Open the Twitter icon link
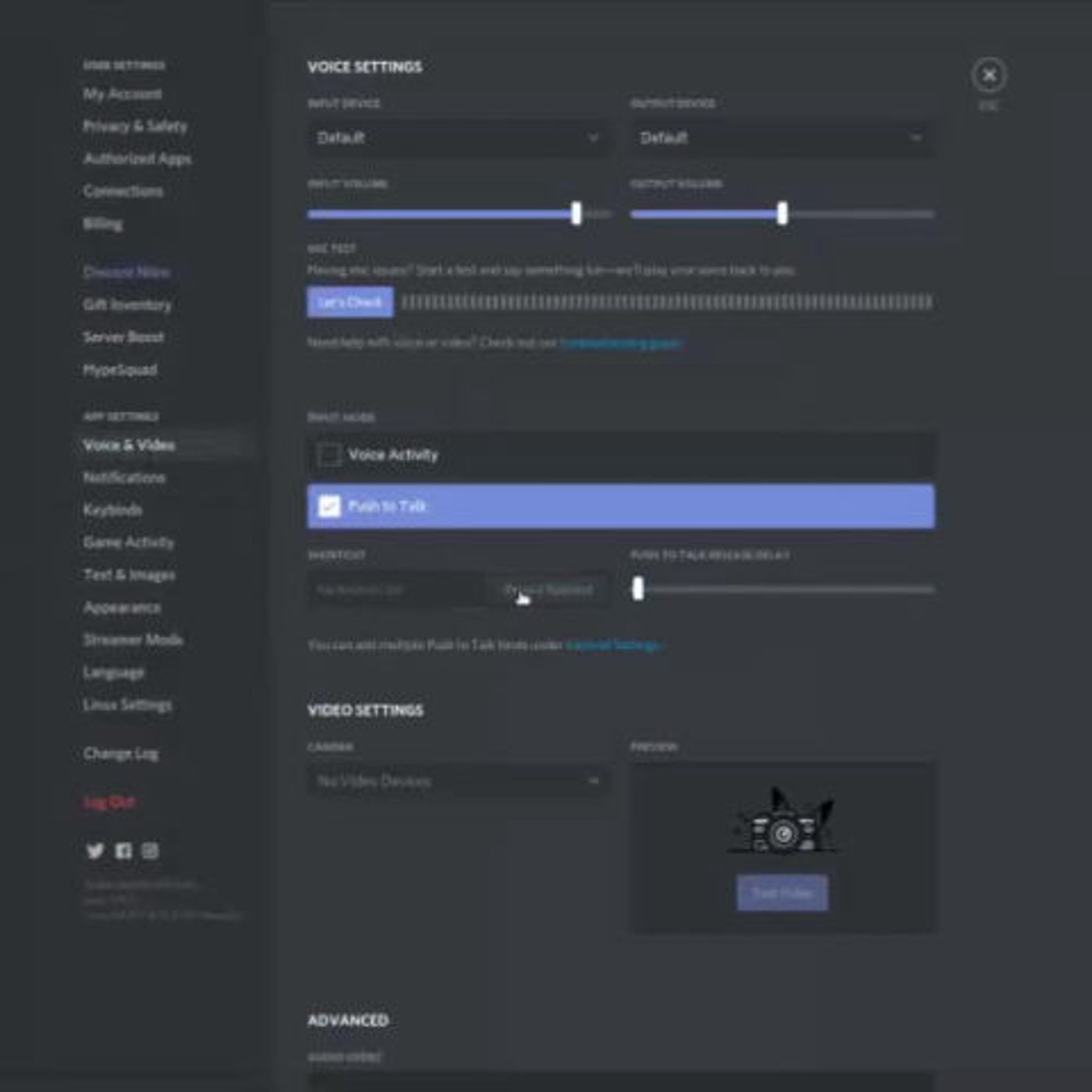The width and height of the screenshot is (1092, 1092). (x=95, y=851)
